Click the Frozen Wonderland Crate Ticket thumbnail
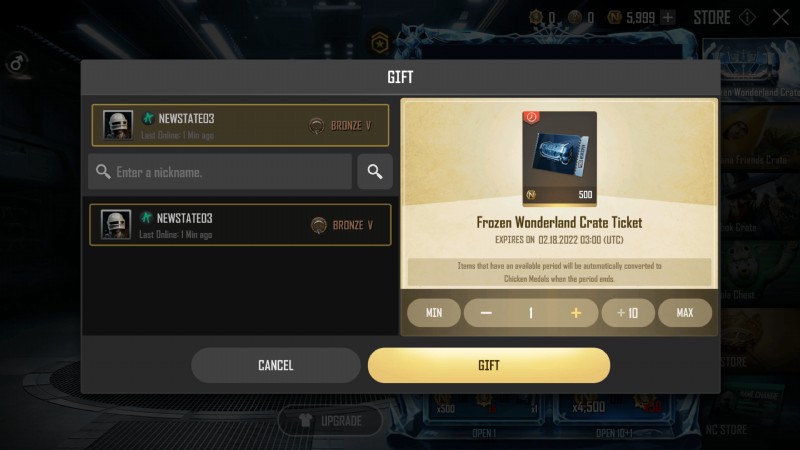The width and height of the screenshot is (800, 450). pyautogui.click(x=559, y=159)
